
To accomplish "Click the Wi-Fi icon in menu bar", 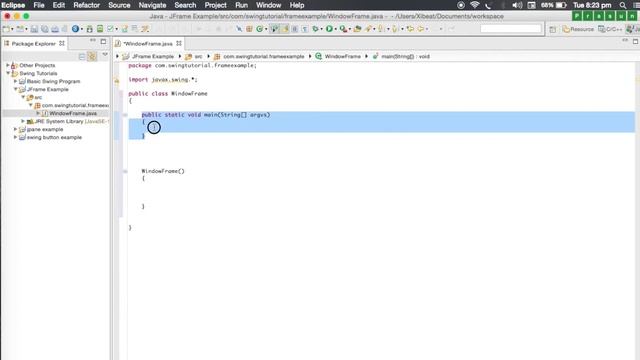I will point(474,5).
